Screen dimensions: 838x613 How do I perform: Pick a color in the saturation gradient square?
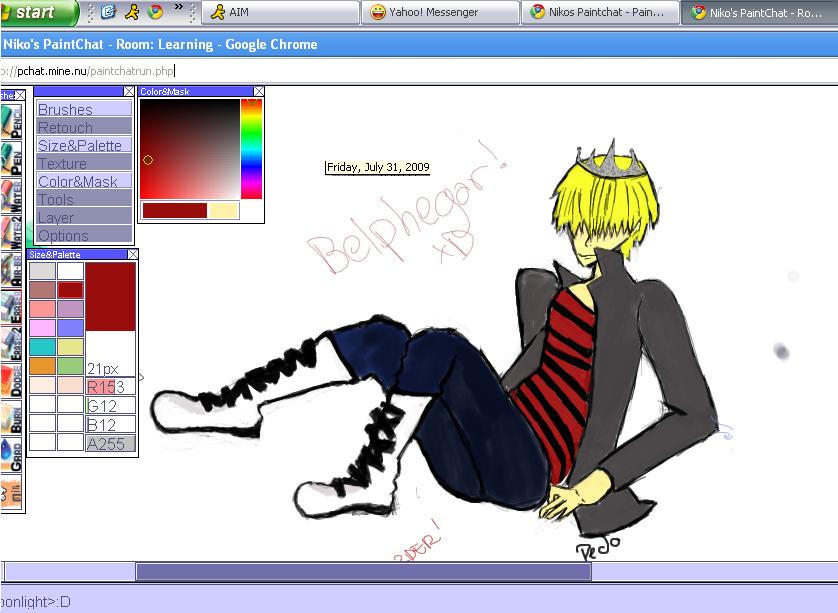point(190,149)
